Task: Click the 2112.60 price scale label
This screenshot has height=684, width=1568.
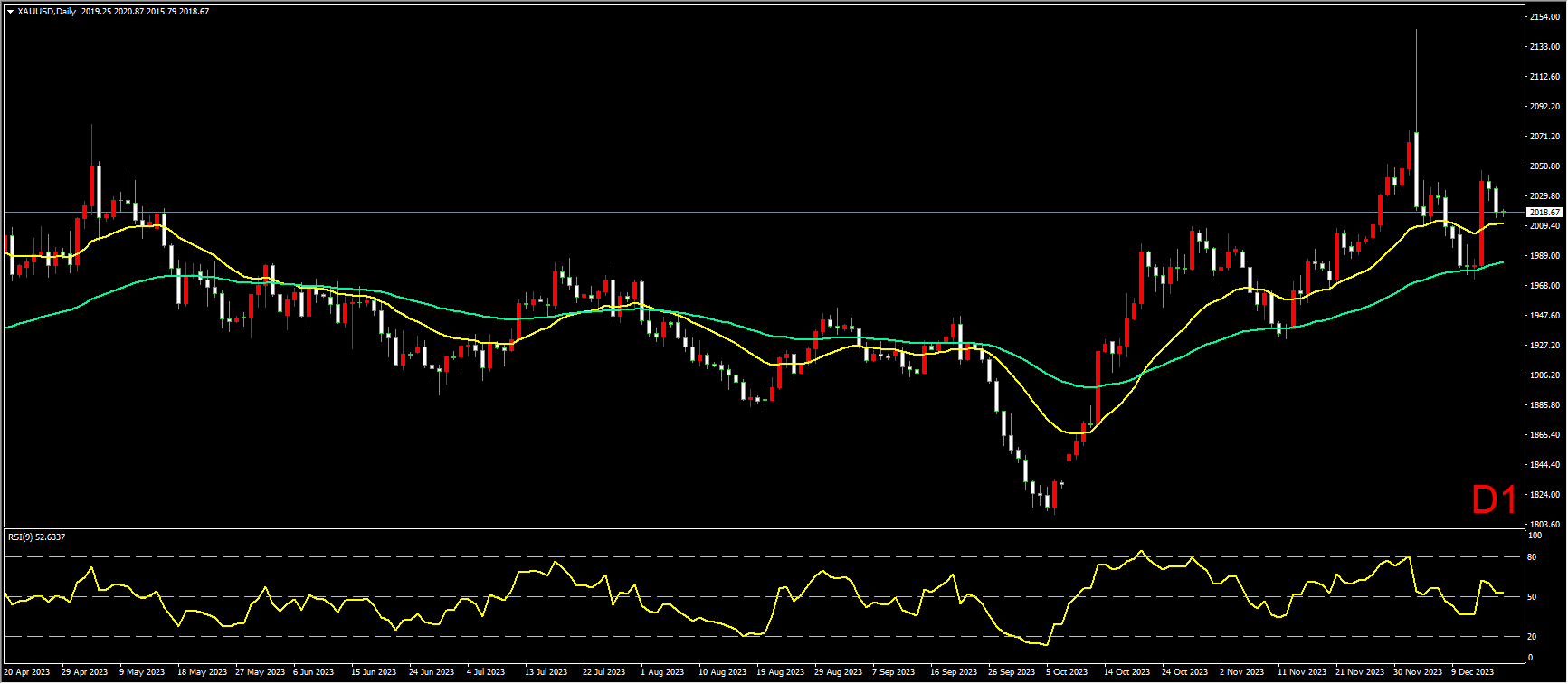Action: [x=1545, y=77]
